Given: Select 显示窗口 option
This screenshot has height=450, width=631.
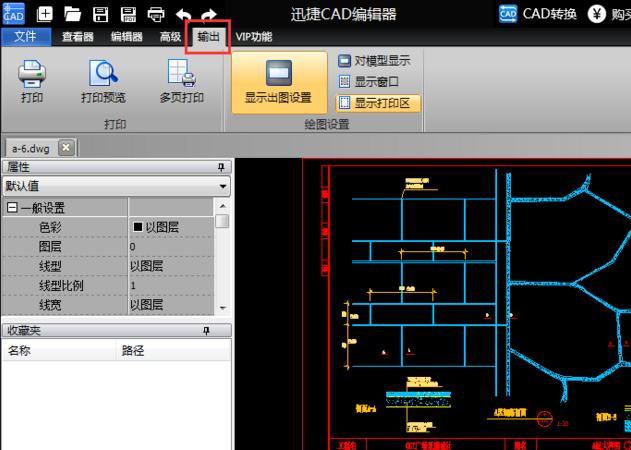Looking at the screenshot, I should click(x=368, y=82).
